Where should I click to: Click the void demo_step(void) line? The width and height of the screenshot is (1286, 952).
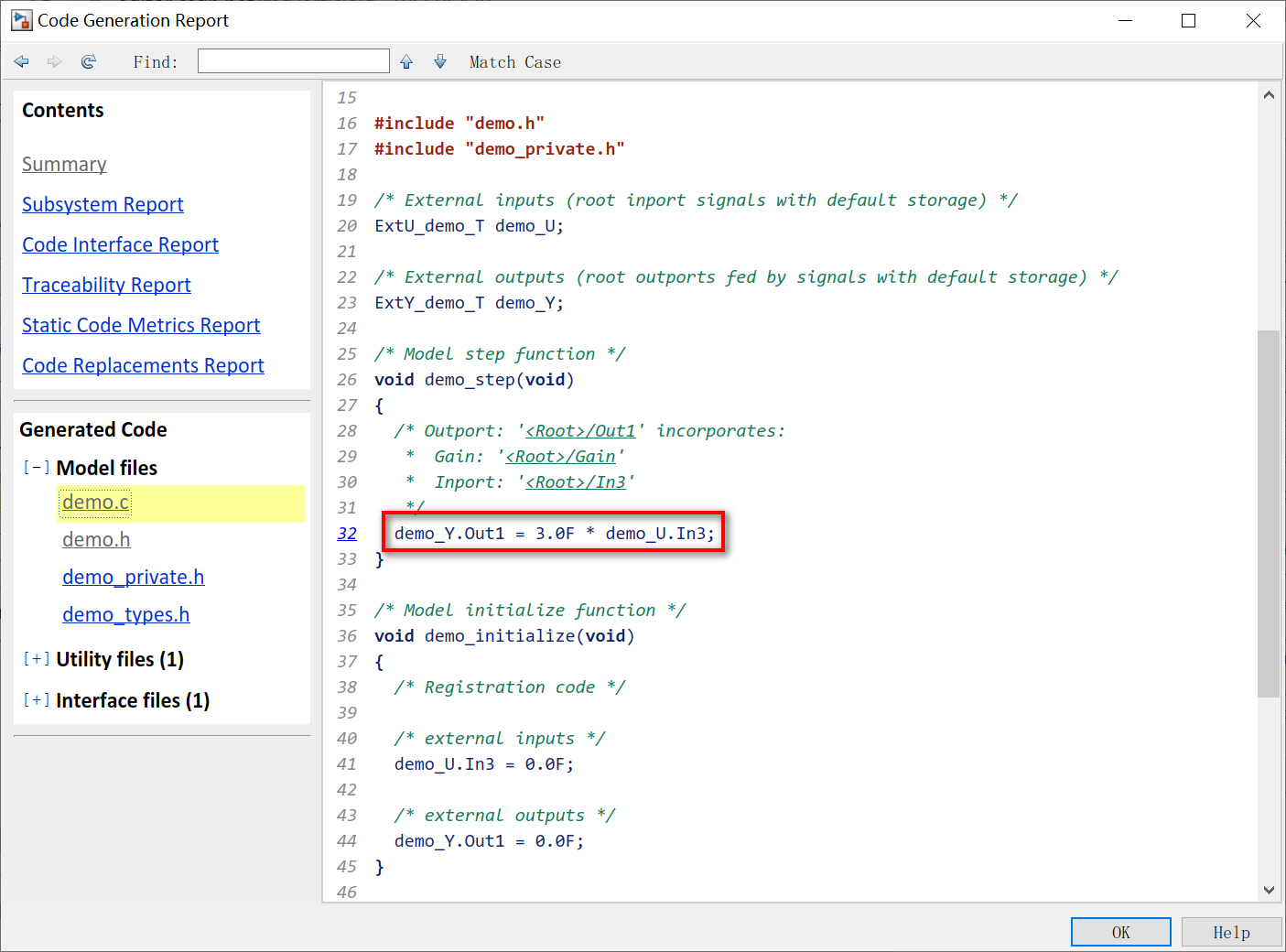tap(474, 379)
